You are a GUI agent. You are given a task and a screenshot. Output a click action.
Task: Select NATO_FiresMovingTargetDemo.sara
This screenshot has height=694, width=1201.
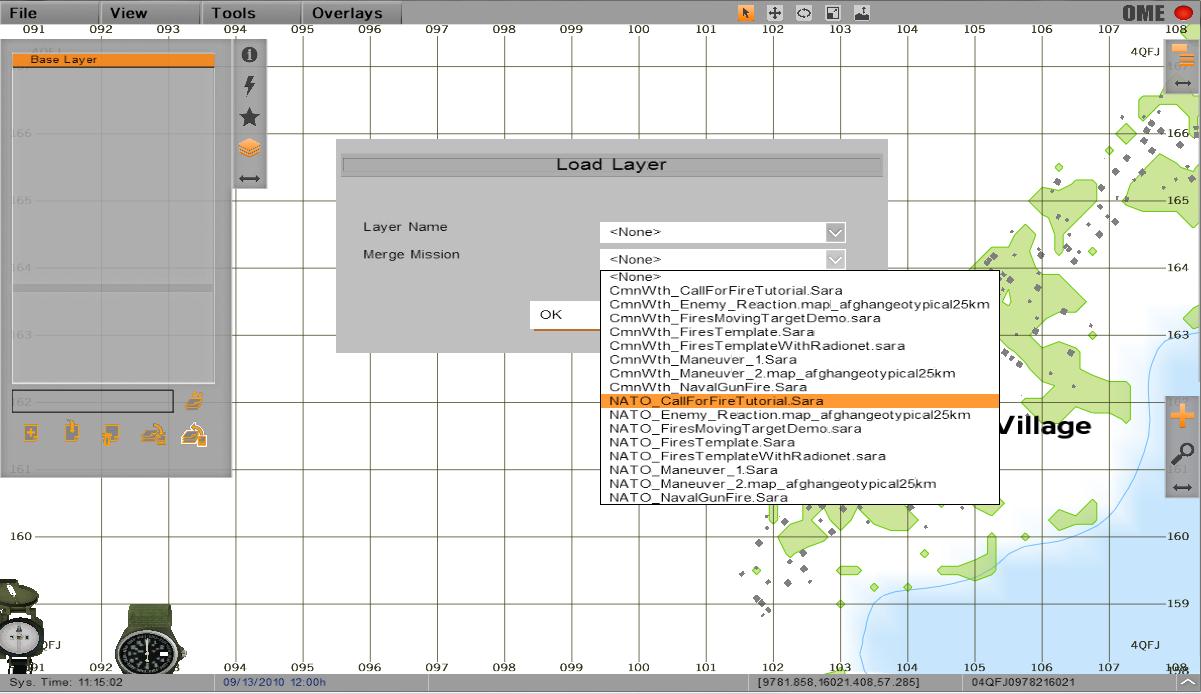(x=800, y=428)
